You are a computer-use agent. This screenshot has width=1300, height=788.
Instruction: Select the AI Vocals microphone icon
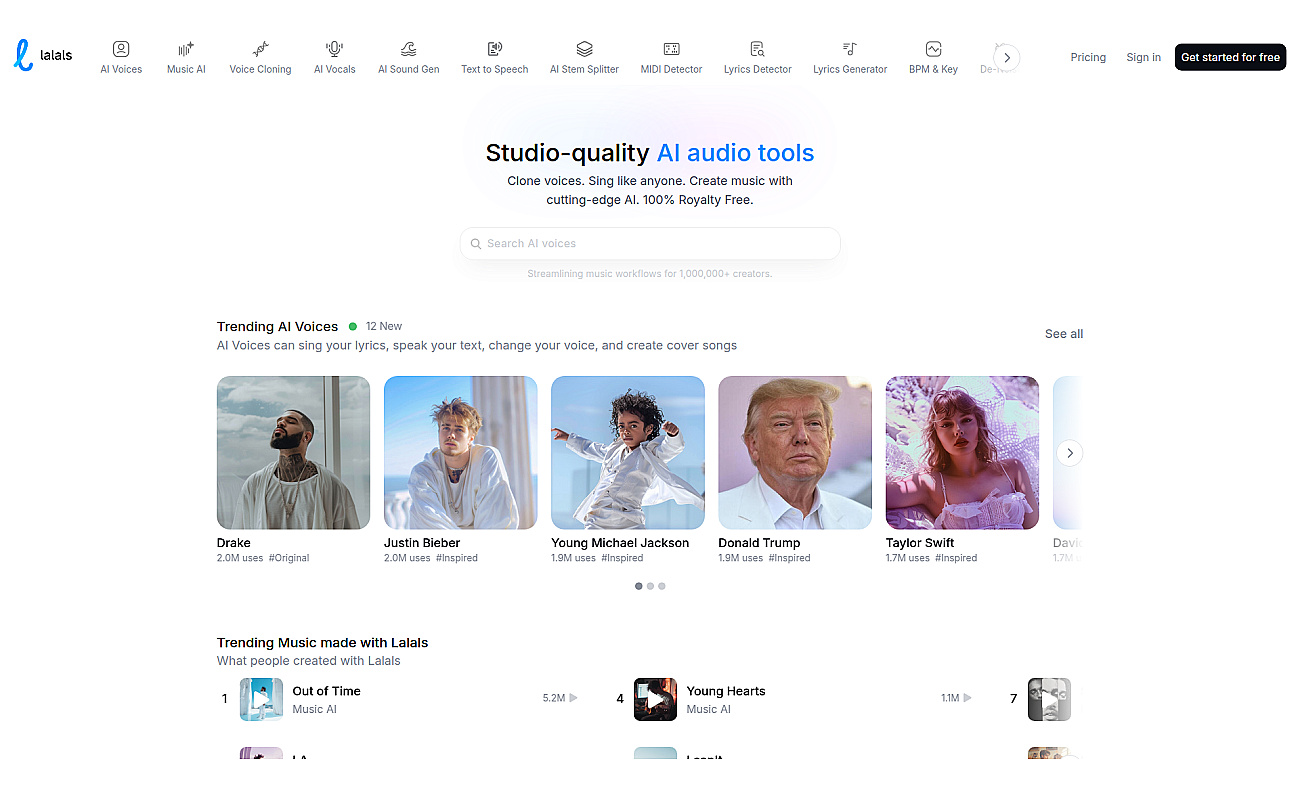pos(335,49)
